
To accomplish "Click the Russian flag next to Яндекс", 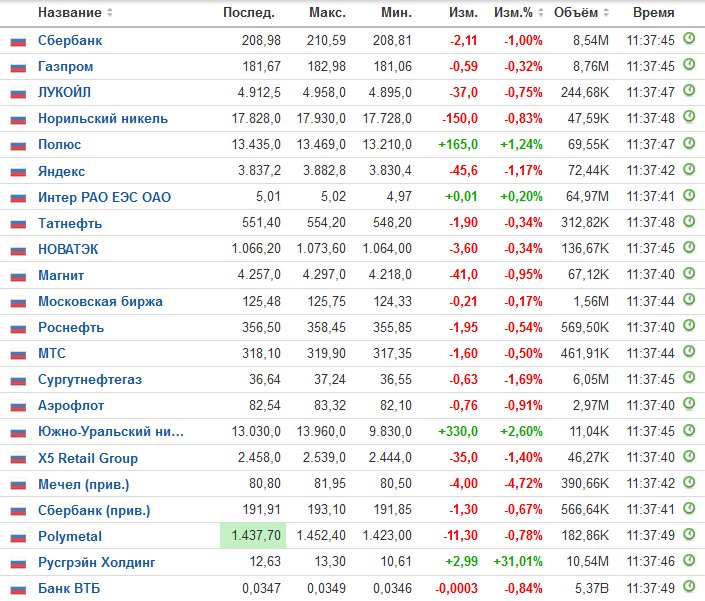I will pyautogui.click(x=18, y=172).
